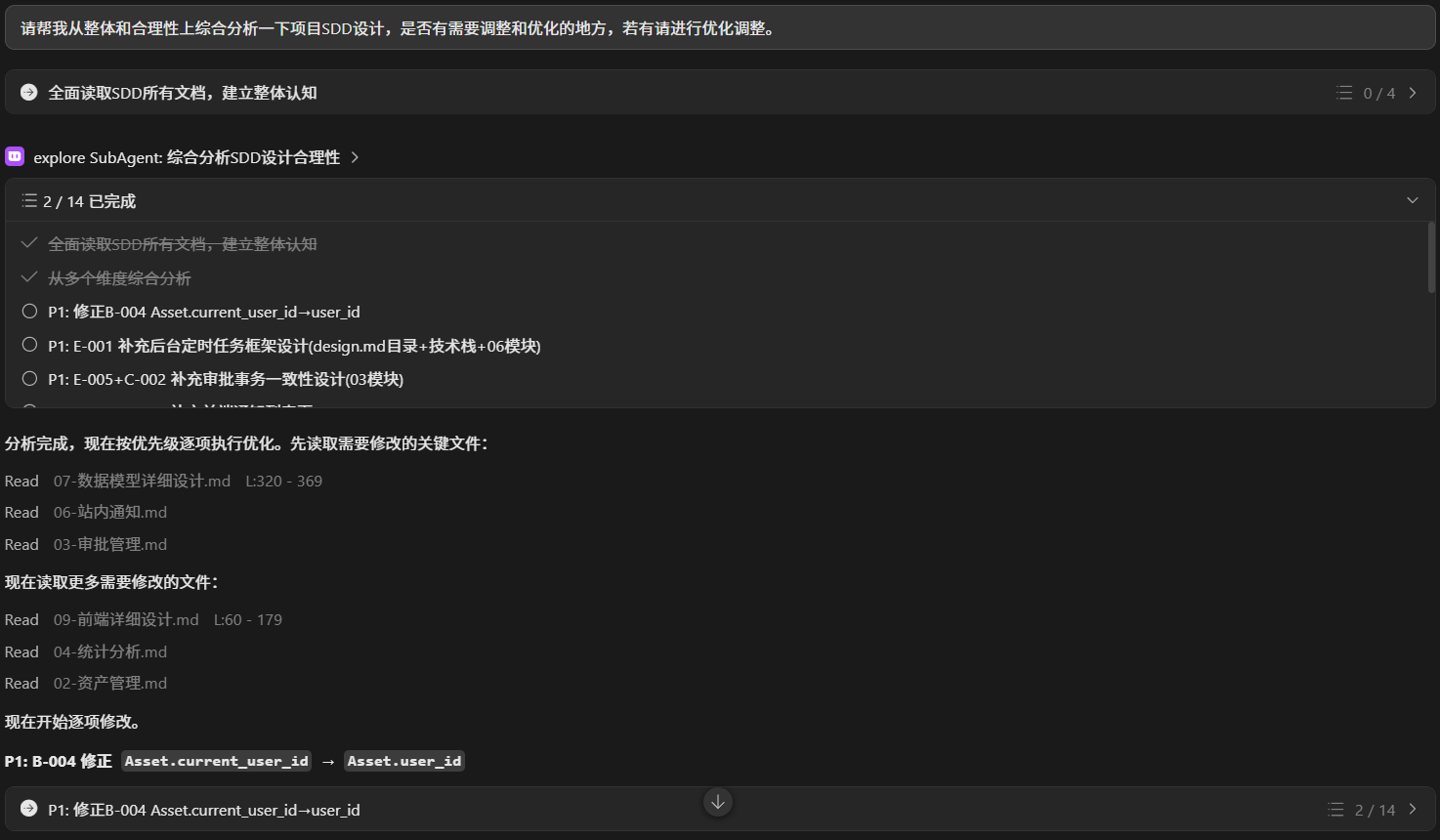
Task: Click the line range L:60 - 179
Action: (x=248, y=619)
